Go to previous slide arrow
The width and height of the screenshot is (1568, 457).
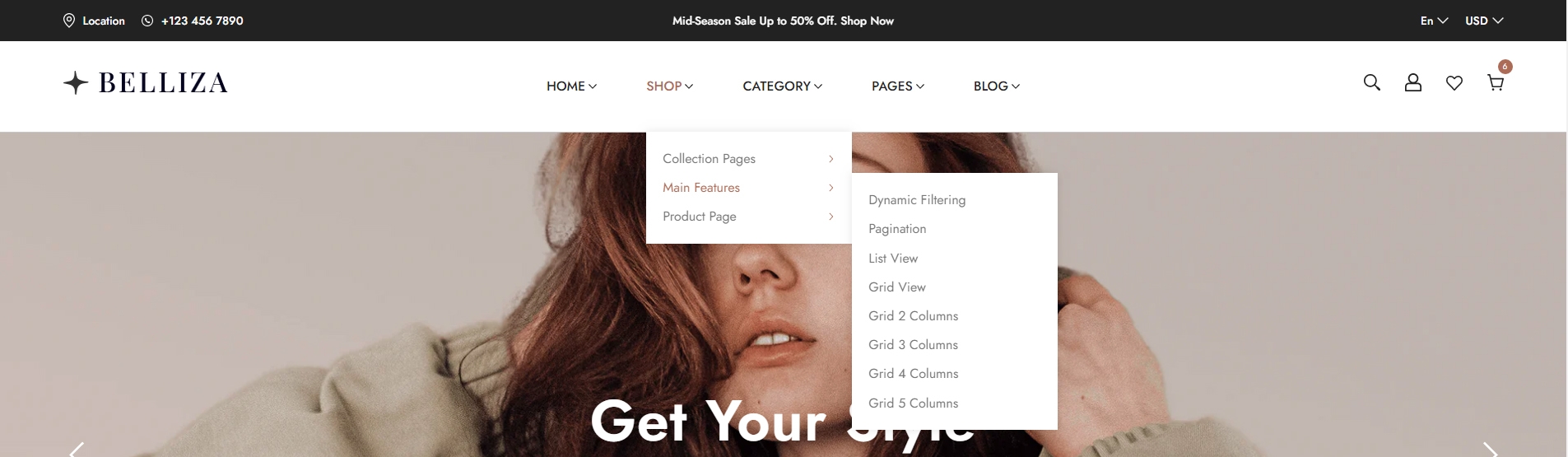click(77, 450)
